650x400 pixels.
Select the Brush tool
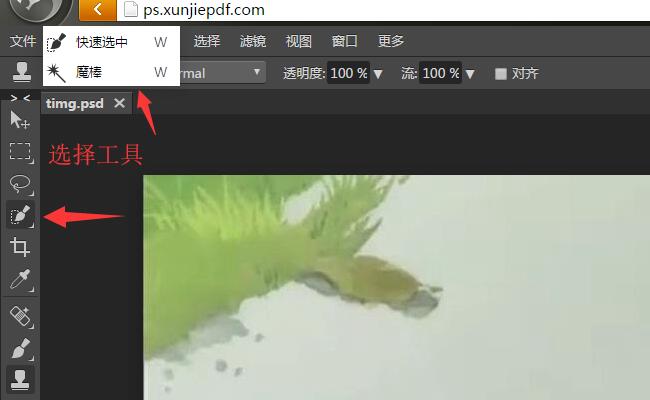pos(20,349)
